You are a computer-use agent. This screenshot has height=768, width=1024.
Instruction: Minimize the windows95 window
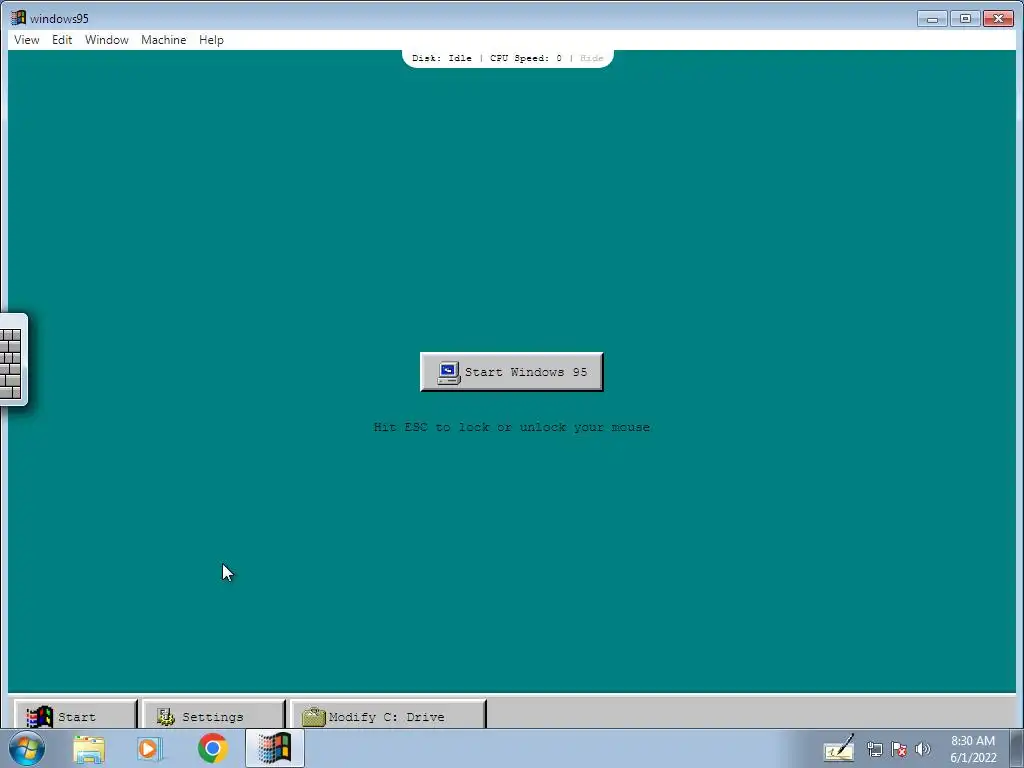click(932, 19)
